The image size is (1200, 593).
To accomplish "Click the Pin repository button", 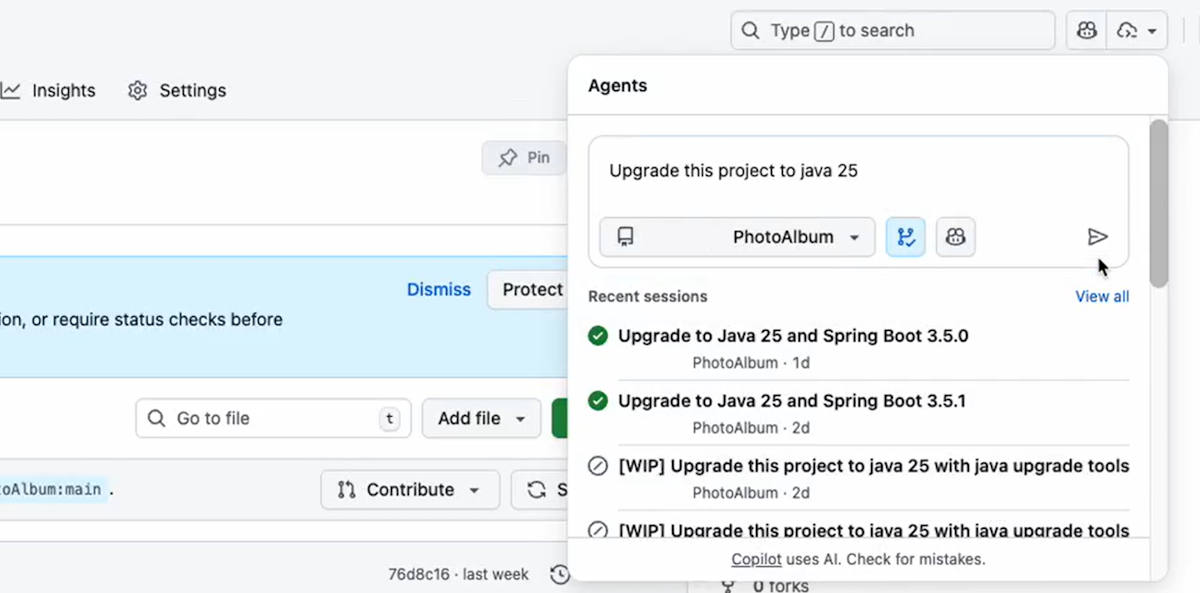I will click(524, 157).
